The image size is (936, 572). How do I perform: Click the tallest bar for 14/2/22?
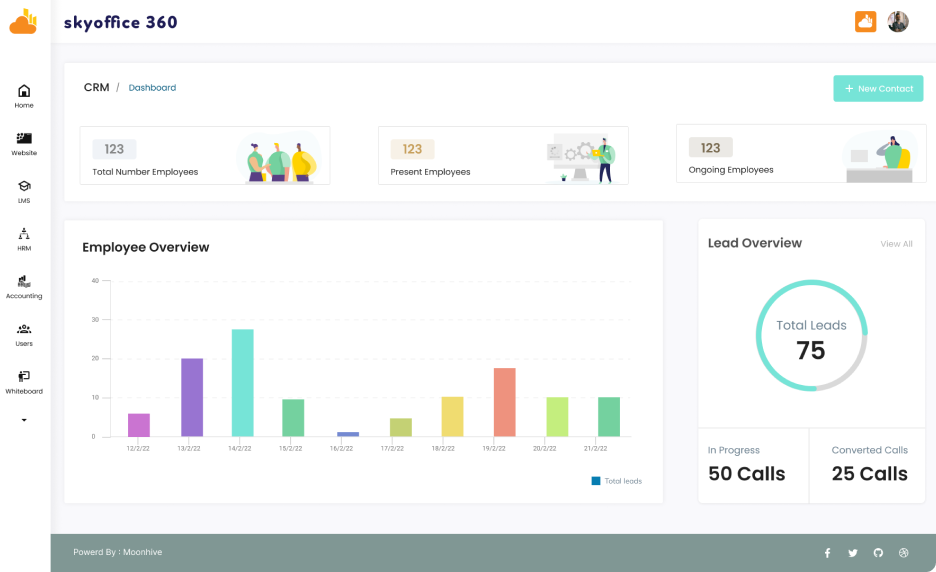coord(242,382)
